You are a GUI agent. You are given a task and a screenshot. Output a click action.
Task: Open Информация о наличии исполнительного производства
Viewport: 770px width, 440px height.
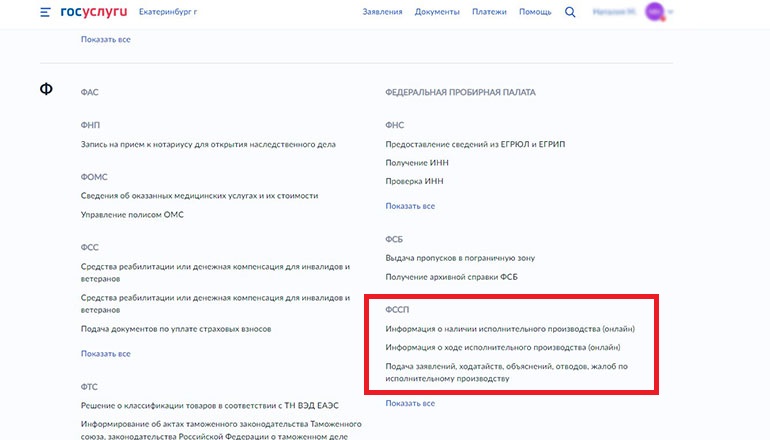click(510, 329)
